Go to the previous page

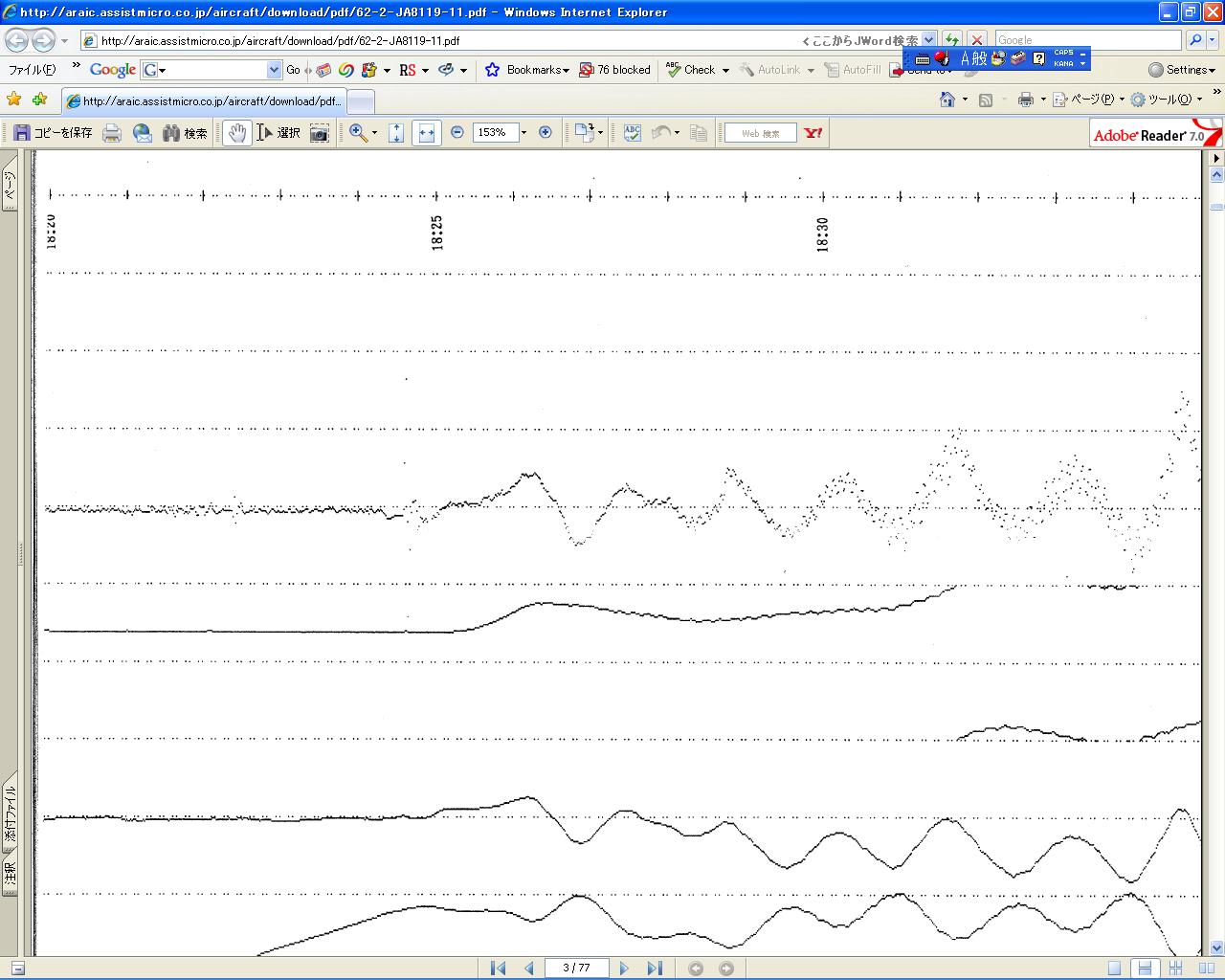pyautogui.click(x=529, y=968)
